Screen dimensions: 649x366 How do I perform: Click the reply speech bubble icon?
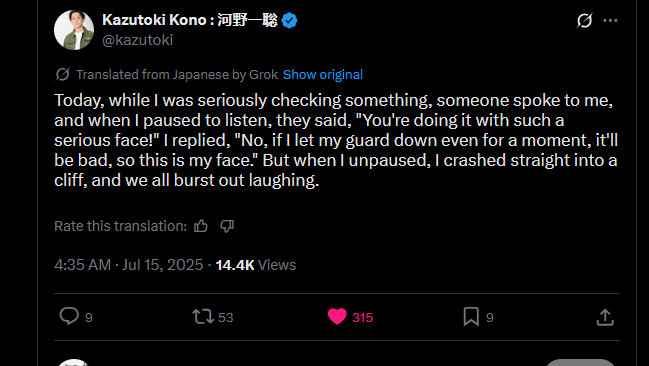(x=69, y=316)
